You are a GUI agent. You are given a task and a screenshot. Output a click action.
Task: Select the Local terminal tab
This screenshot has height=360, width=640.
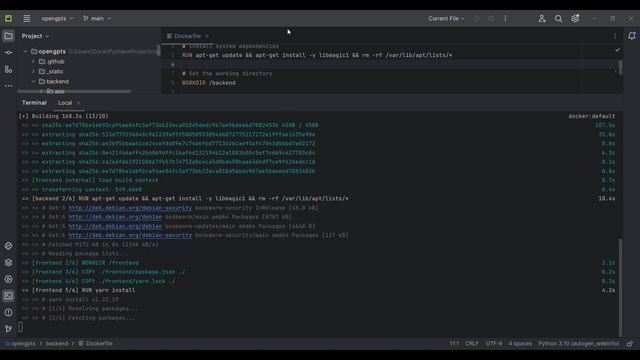pyautogui.click(x=65, y=103)
